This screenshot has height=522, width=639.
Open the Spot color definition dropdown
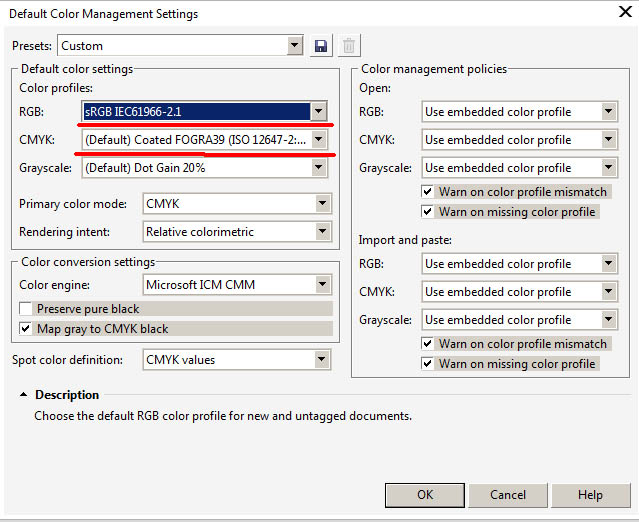coord(237,359)
